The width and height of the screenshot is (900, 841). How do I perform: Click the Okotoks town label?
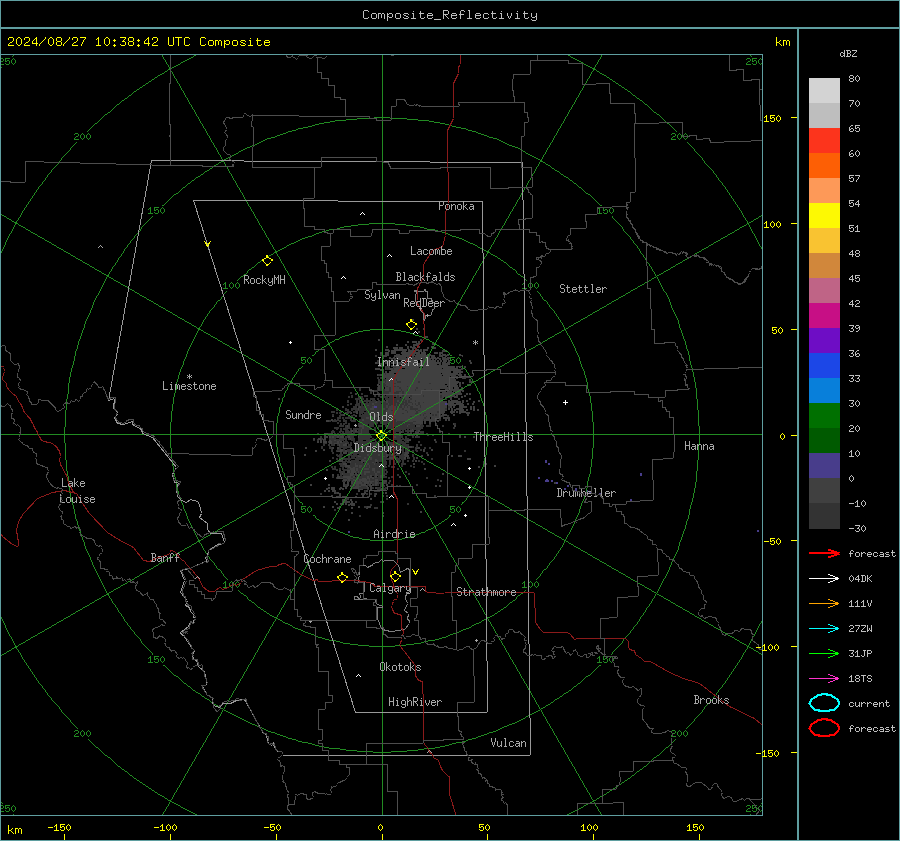pyautogui.click(x=400, y=667)
